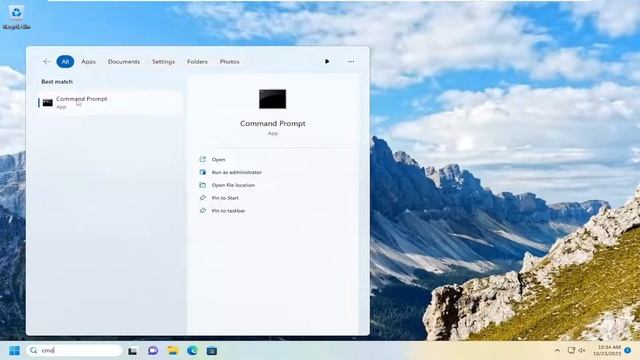Show more filters with the play arrow
This screenshot has height=360, width=640.
[x=327, y=62]
